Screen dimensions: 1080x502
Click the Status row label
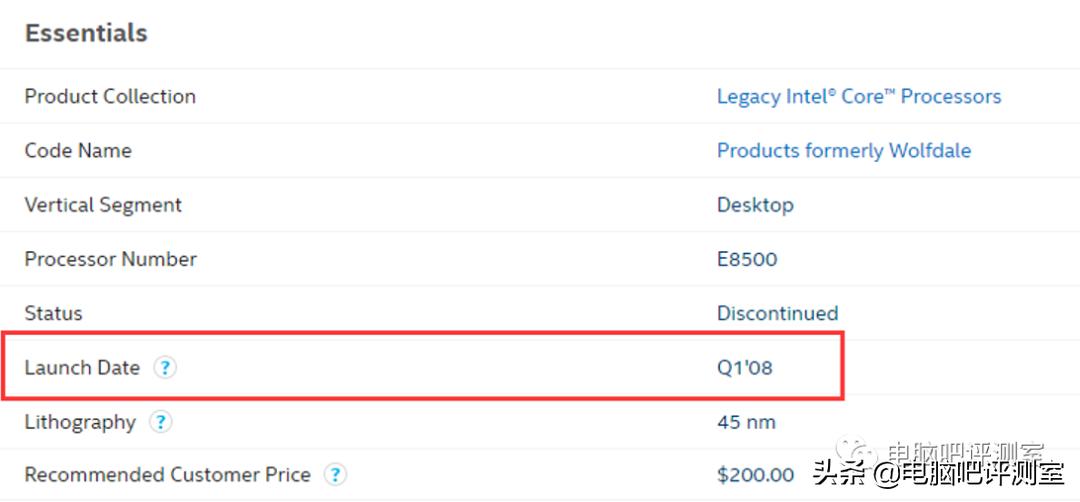pos(53,313)
